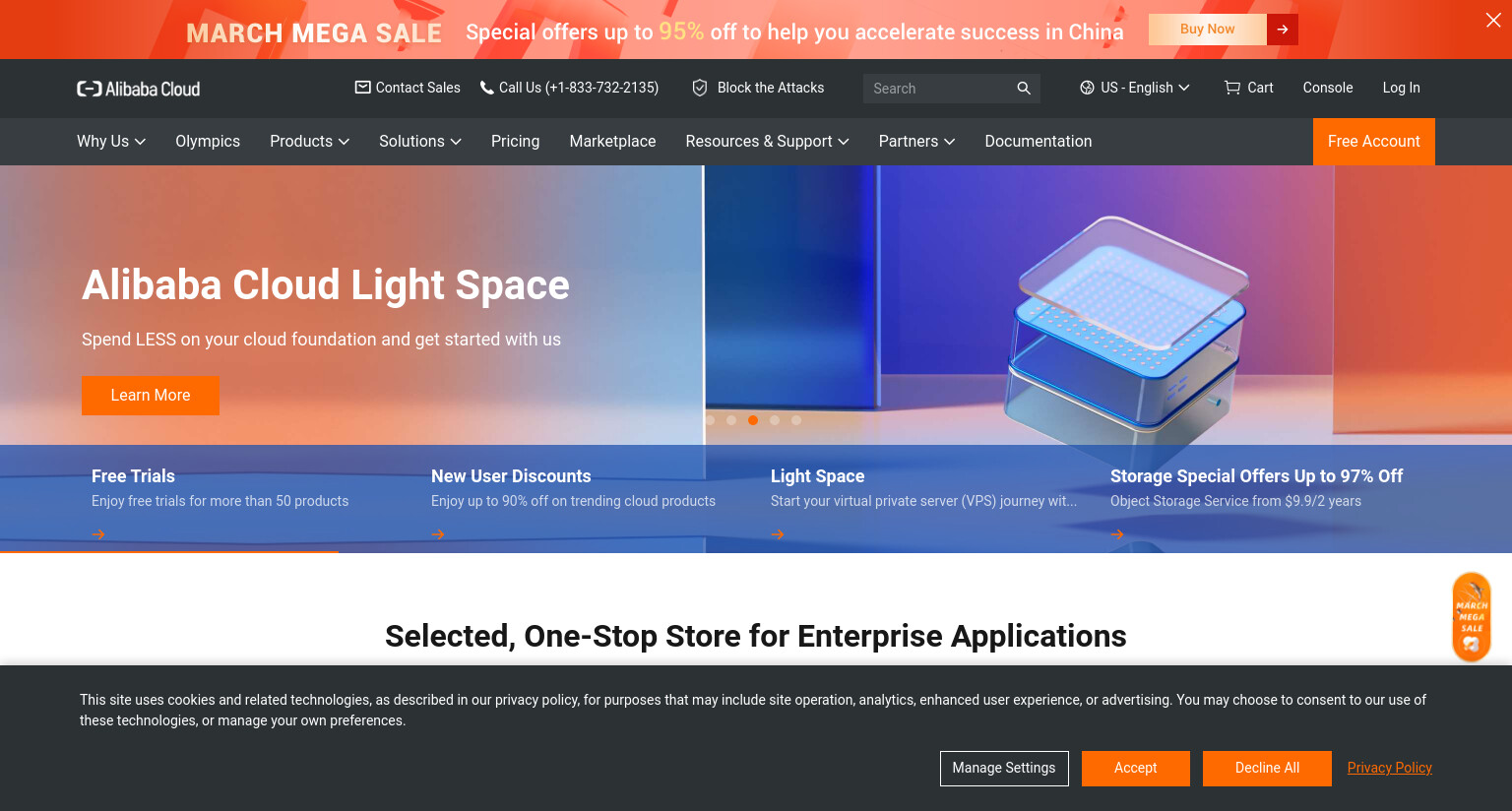Select the fifth carousel dot
The height and width of the screenshot is (811, 1512).
pyautogui.click(x=796, y=420)
